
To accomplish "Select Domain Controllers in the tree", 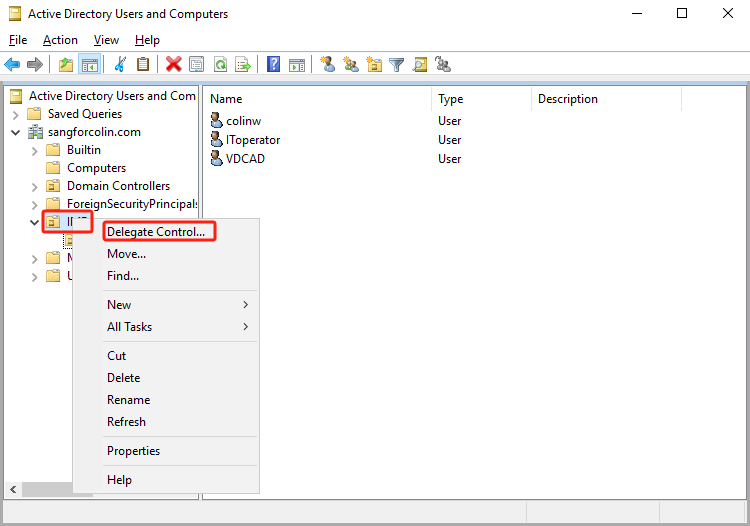I will coord(117,186).
